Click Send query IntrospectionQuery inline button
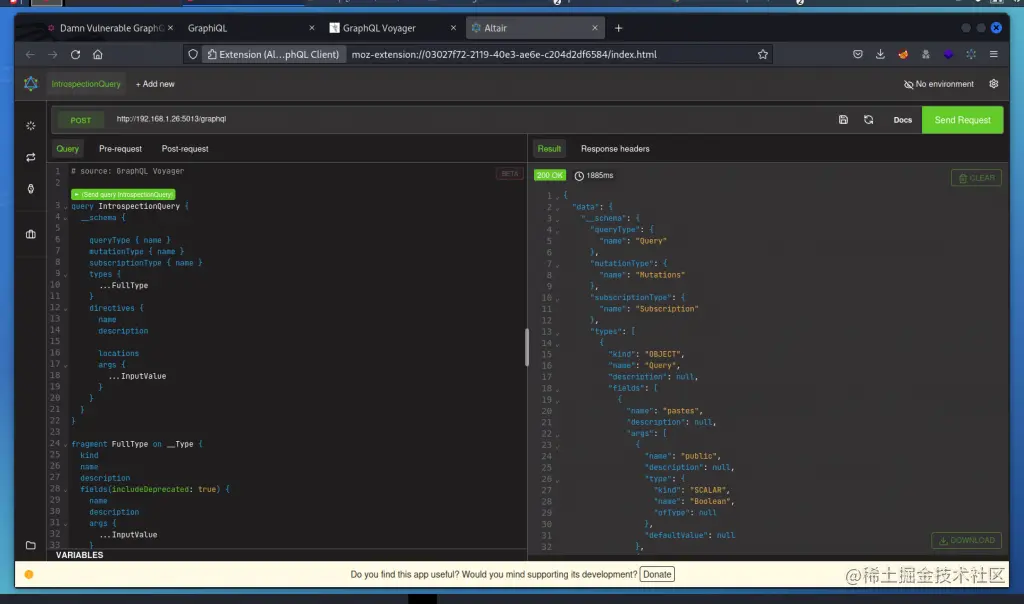The width and height of the screenshot is (1024, 604). (x=123, y=195)
